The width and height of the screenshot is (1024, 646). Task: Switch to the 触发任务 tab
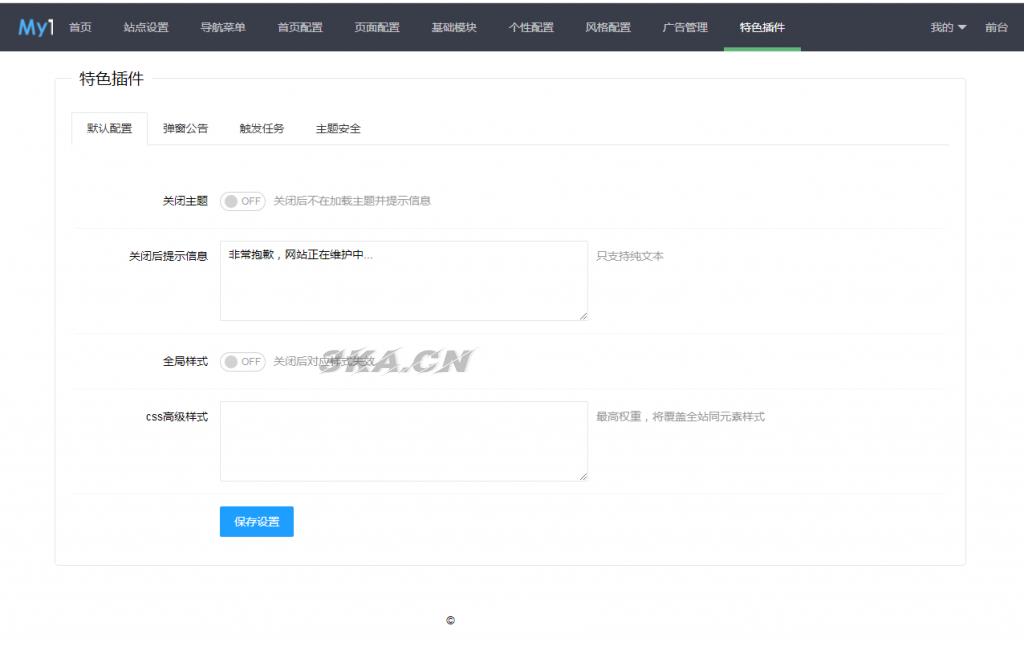(x=262, y=129)
